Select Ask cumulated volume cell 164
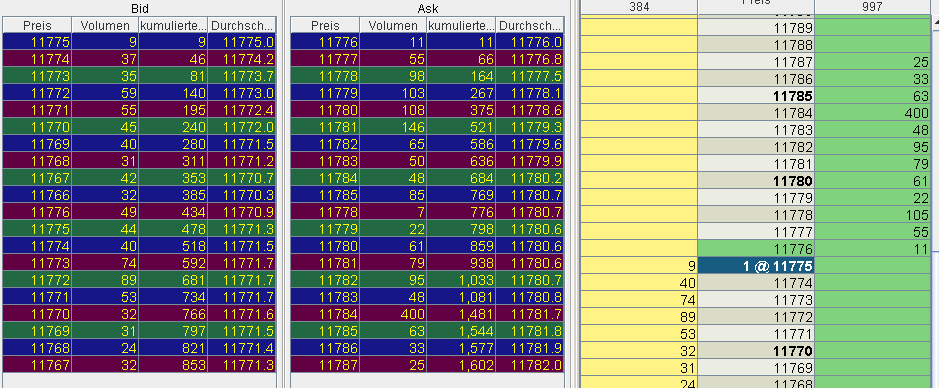 [461, 76]
